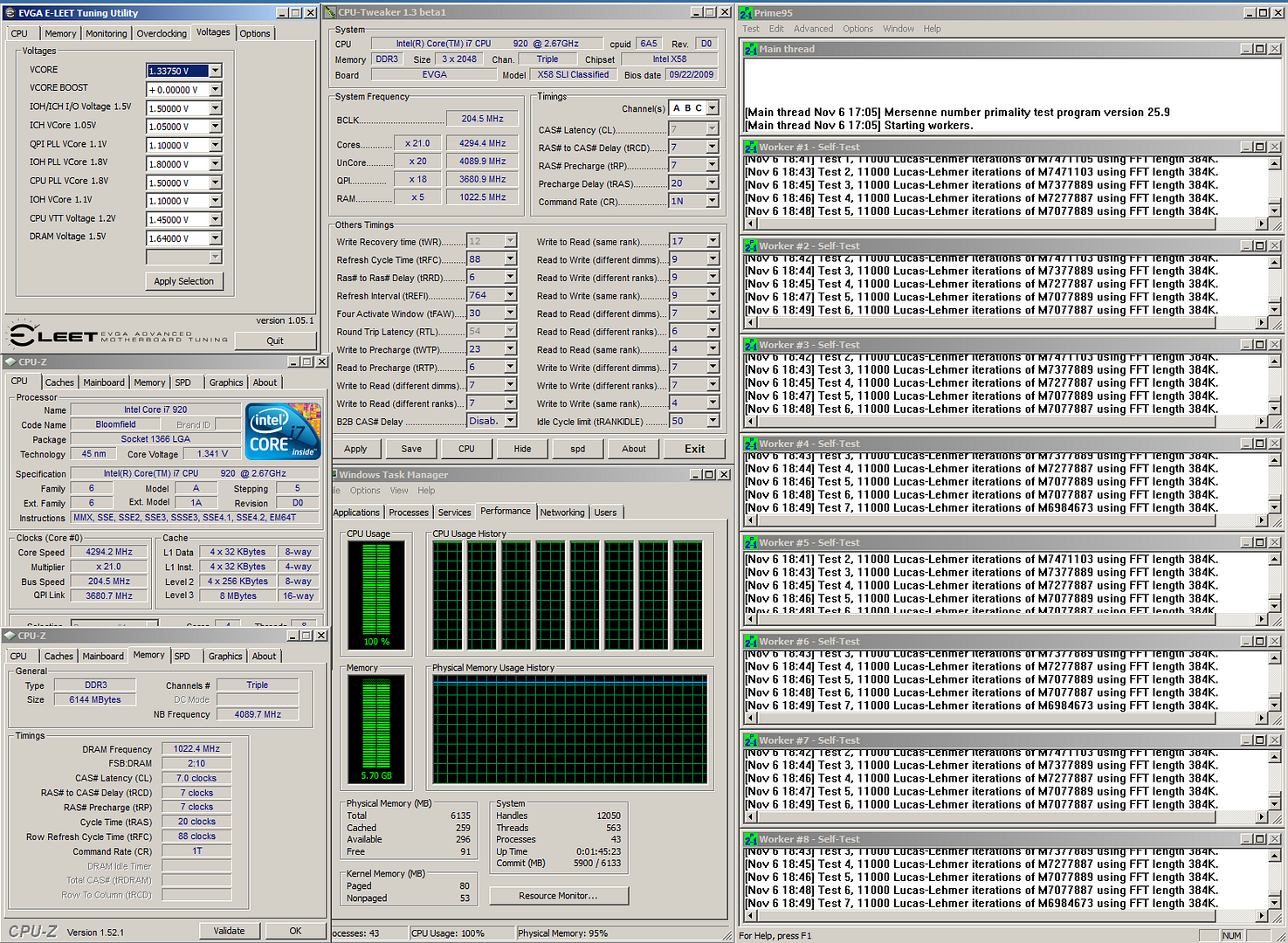
Task: Open the RAS# Precharge (tRP) dropdown
Action: (713, 165)
